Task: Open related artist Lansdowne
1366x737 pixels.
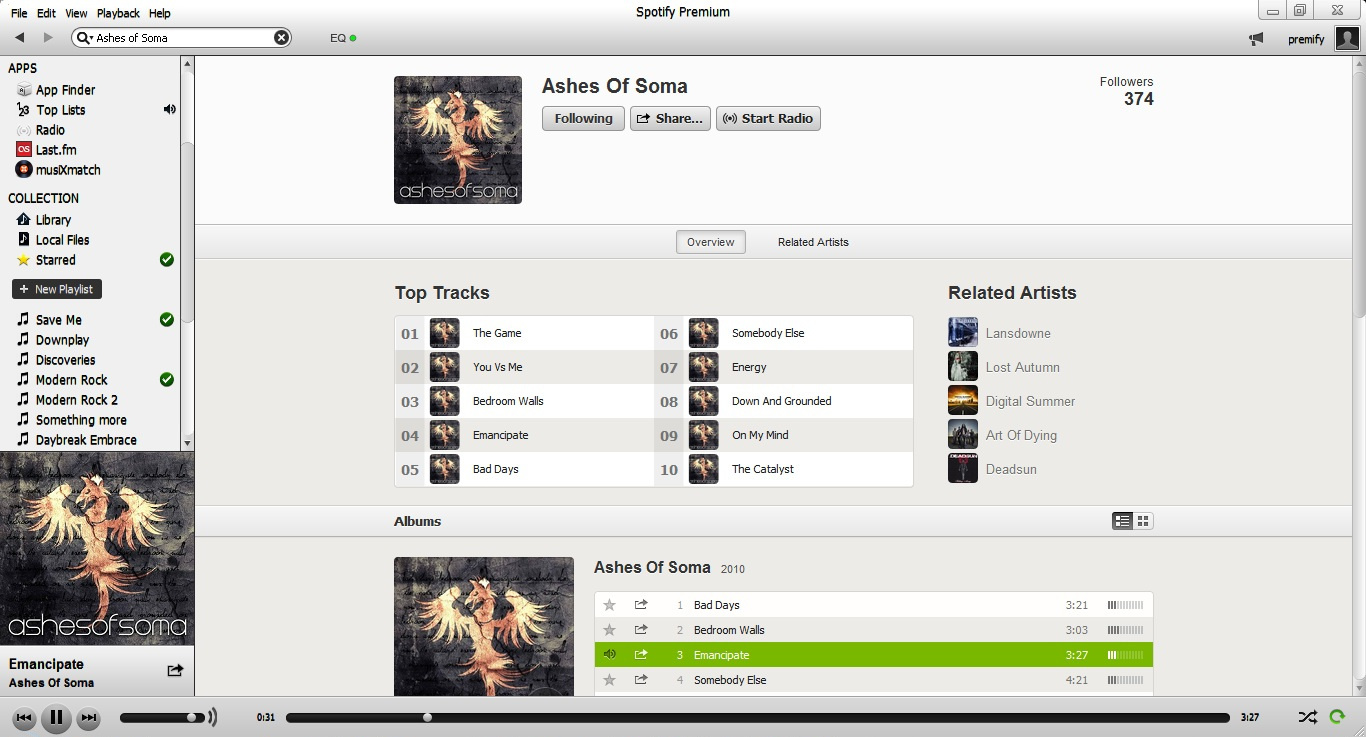Action: point(1018,333)
